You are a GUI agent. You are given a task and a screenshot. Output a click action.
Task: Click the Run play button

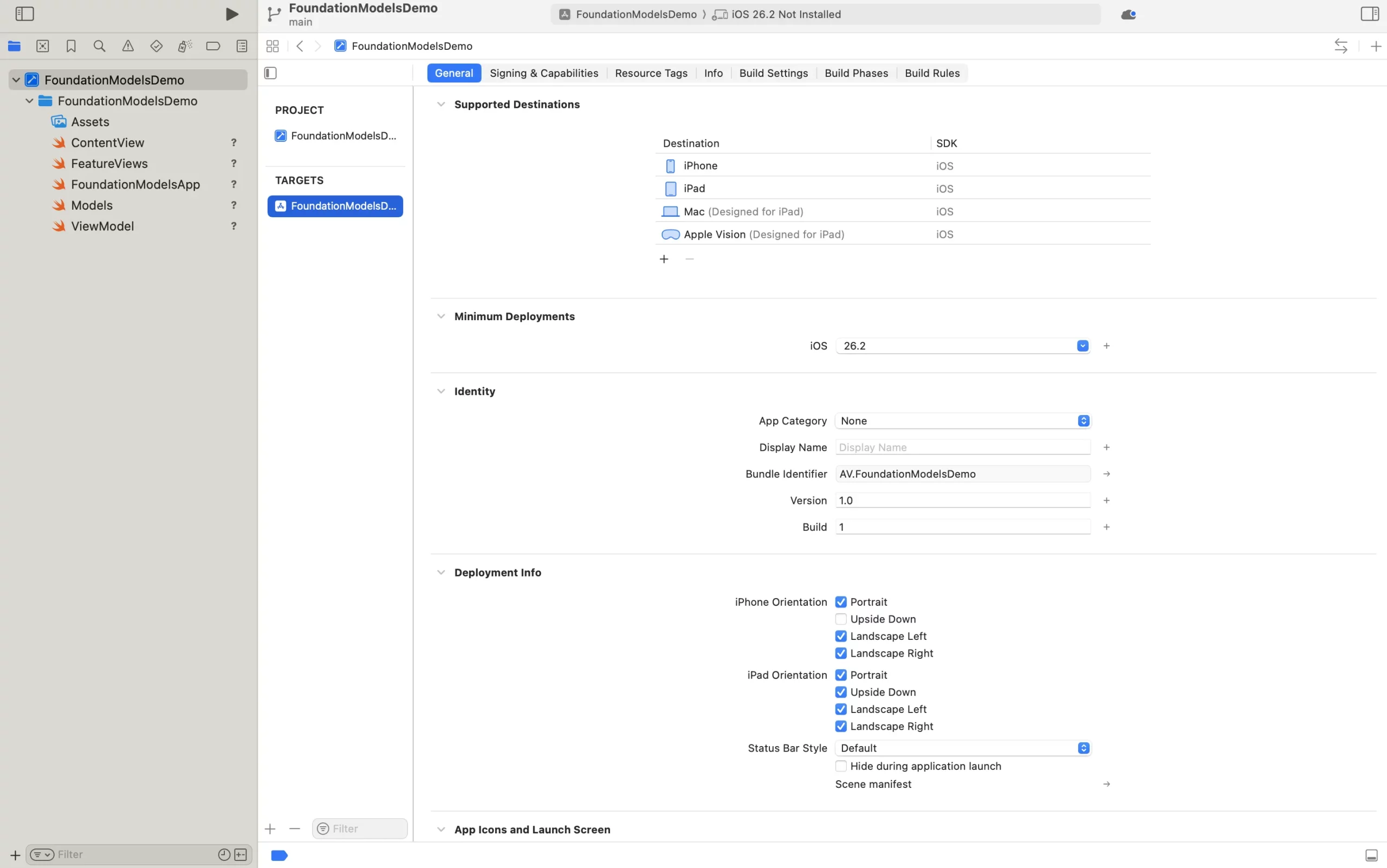[x=231, y=14]
